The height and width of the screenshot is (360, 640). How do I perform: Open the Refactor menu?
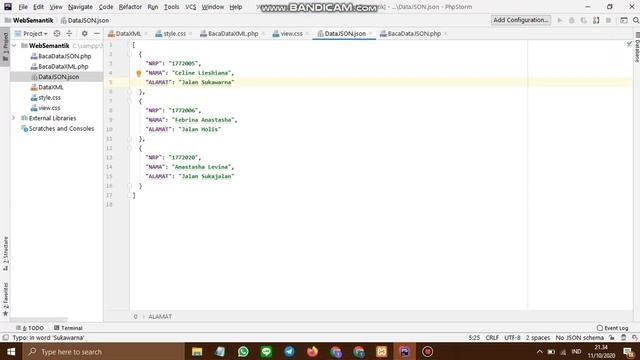[130, 7]
